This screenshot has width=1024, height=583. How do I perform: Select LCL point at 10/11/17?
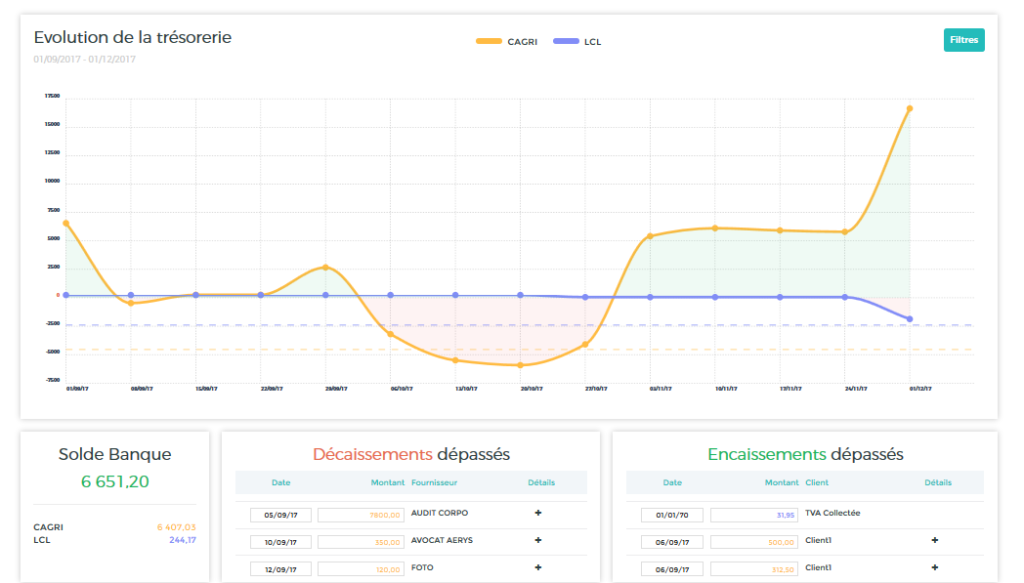click(x=715, y=297)
